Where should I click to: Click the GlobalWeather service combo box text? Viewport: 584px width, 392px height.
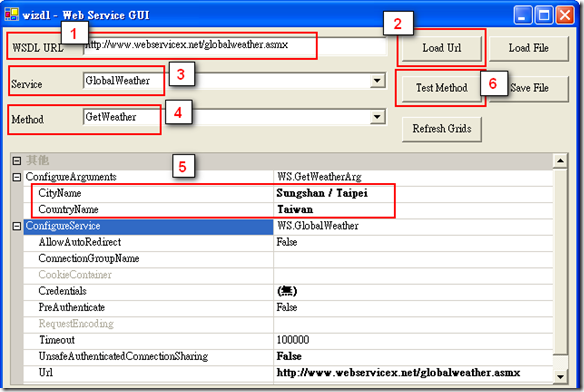click(x=118, y=80)
